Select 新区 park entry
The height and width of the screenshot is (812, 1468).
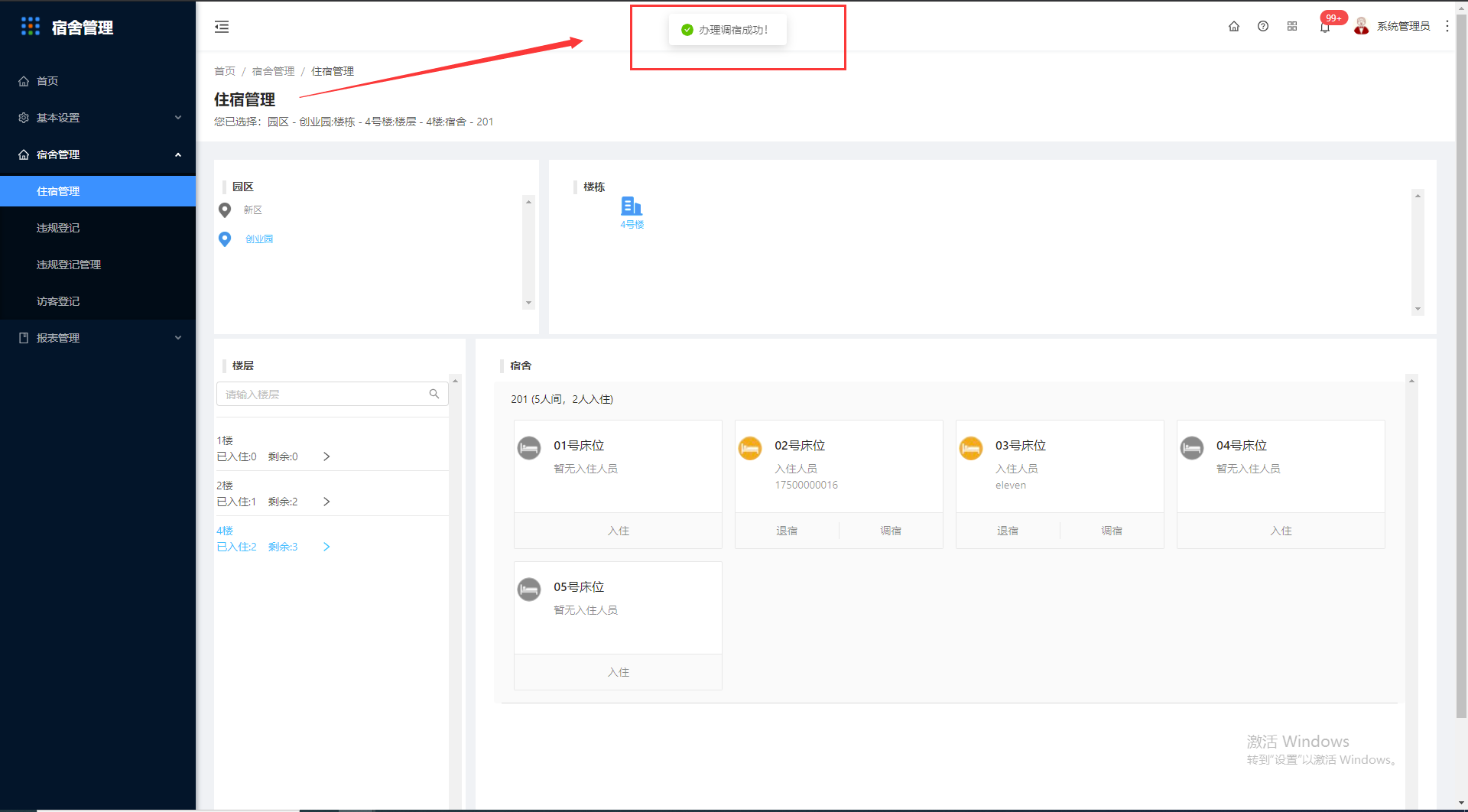[x=253, y=210]
